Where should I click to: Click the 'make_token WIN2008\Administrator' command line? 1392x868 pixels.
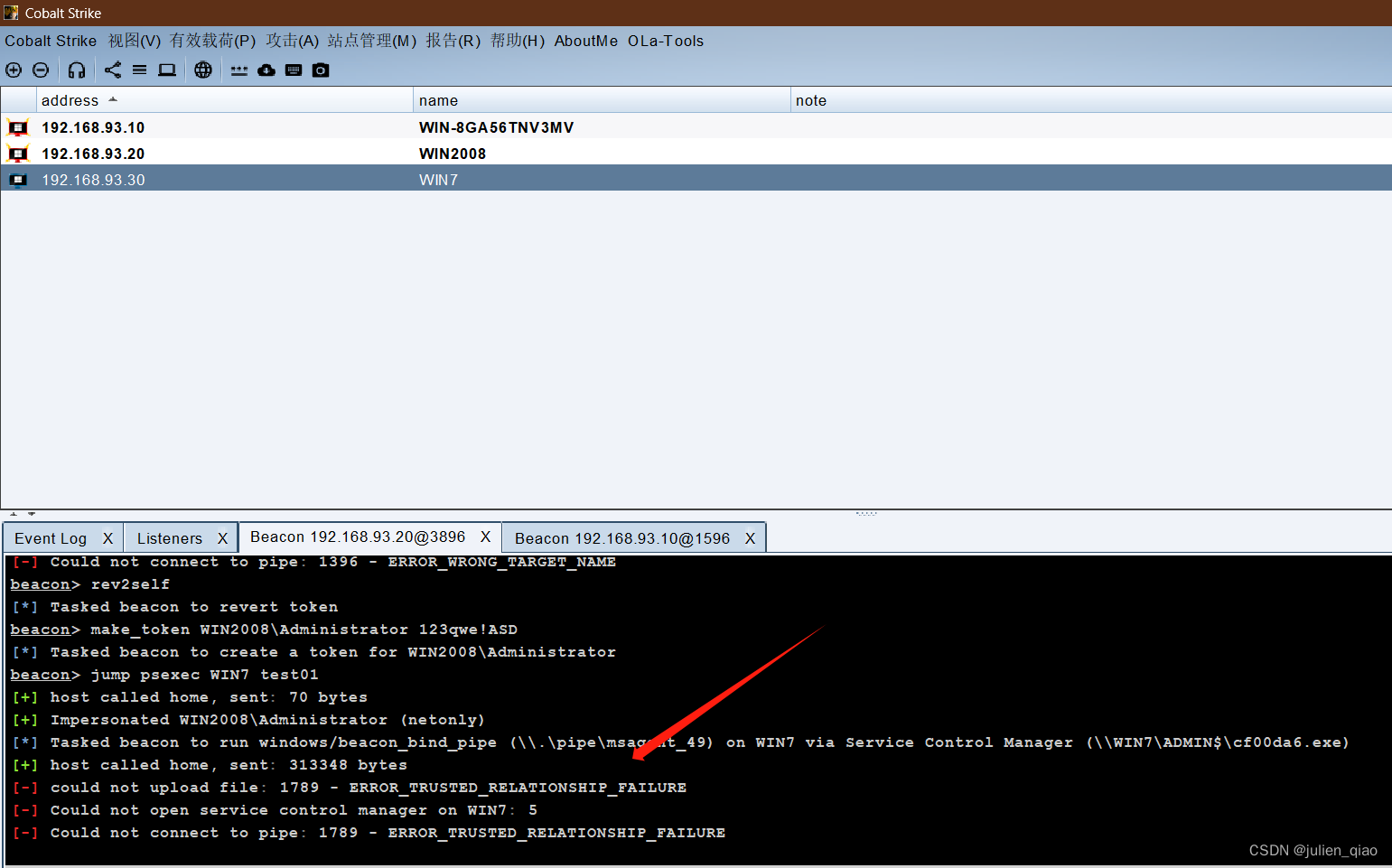pos(264,630)
